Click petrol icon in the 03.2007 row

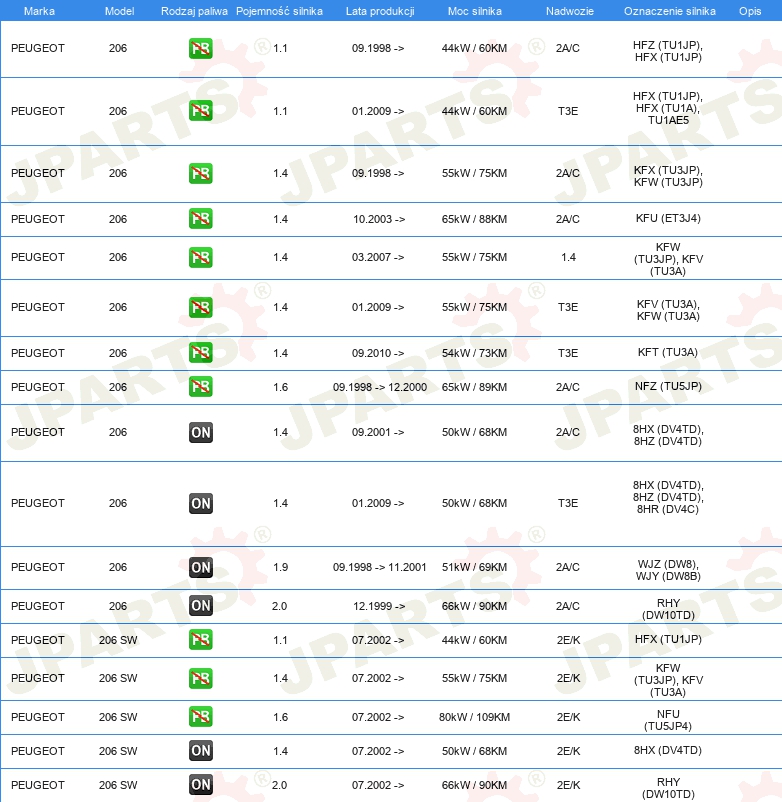point(200,257)
